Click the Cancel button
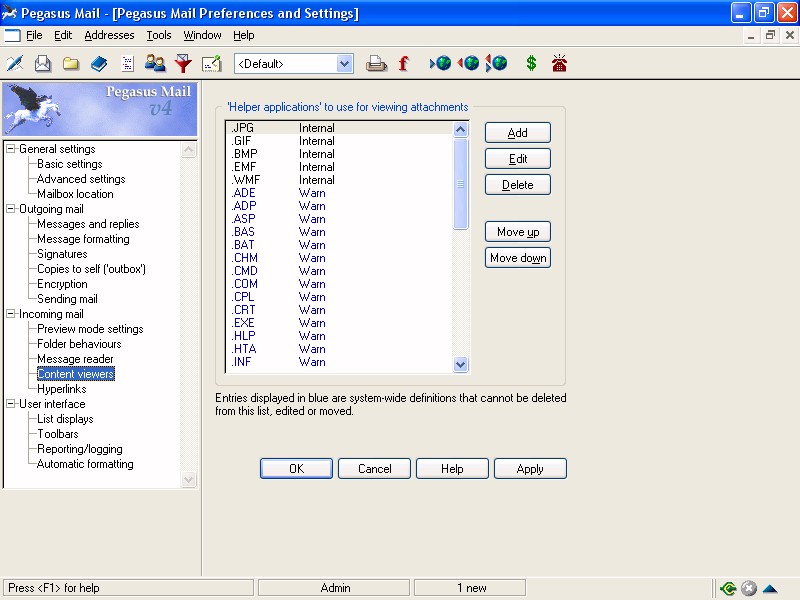This screenshot has width=800, height=600. [374, 468]
